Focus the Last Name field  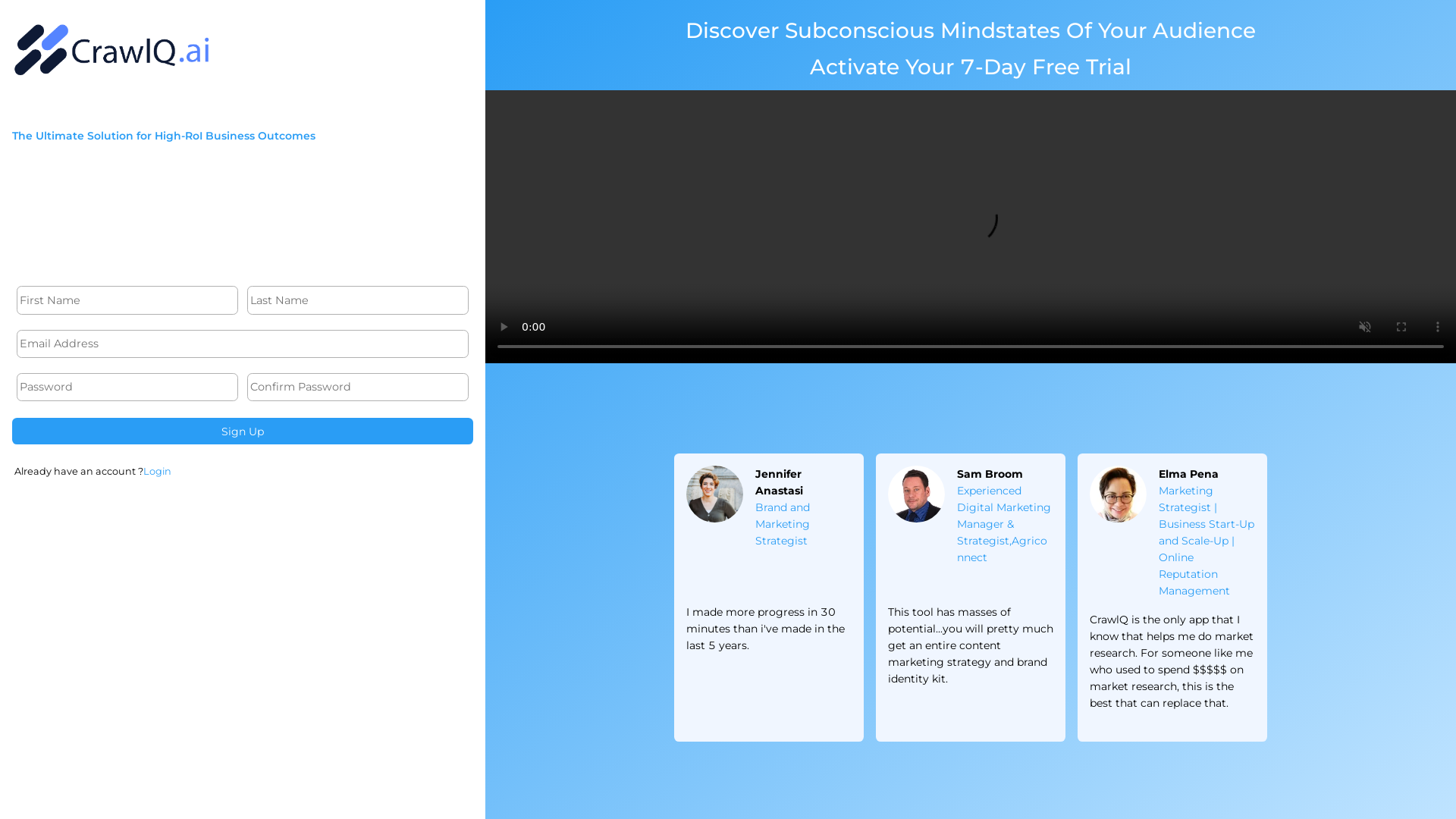(x=358, y=300)
